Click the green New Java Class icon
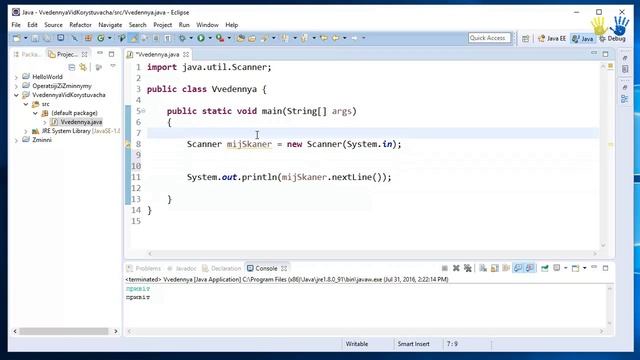The image size is (640, 360). 100,38
